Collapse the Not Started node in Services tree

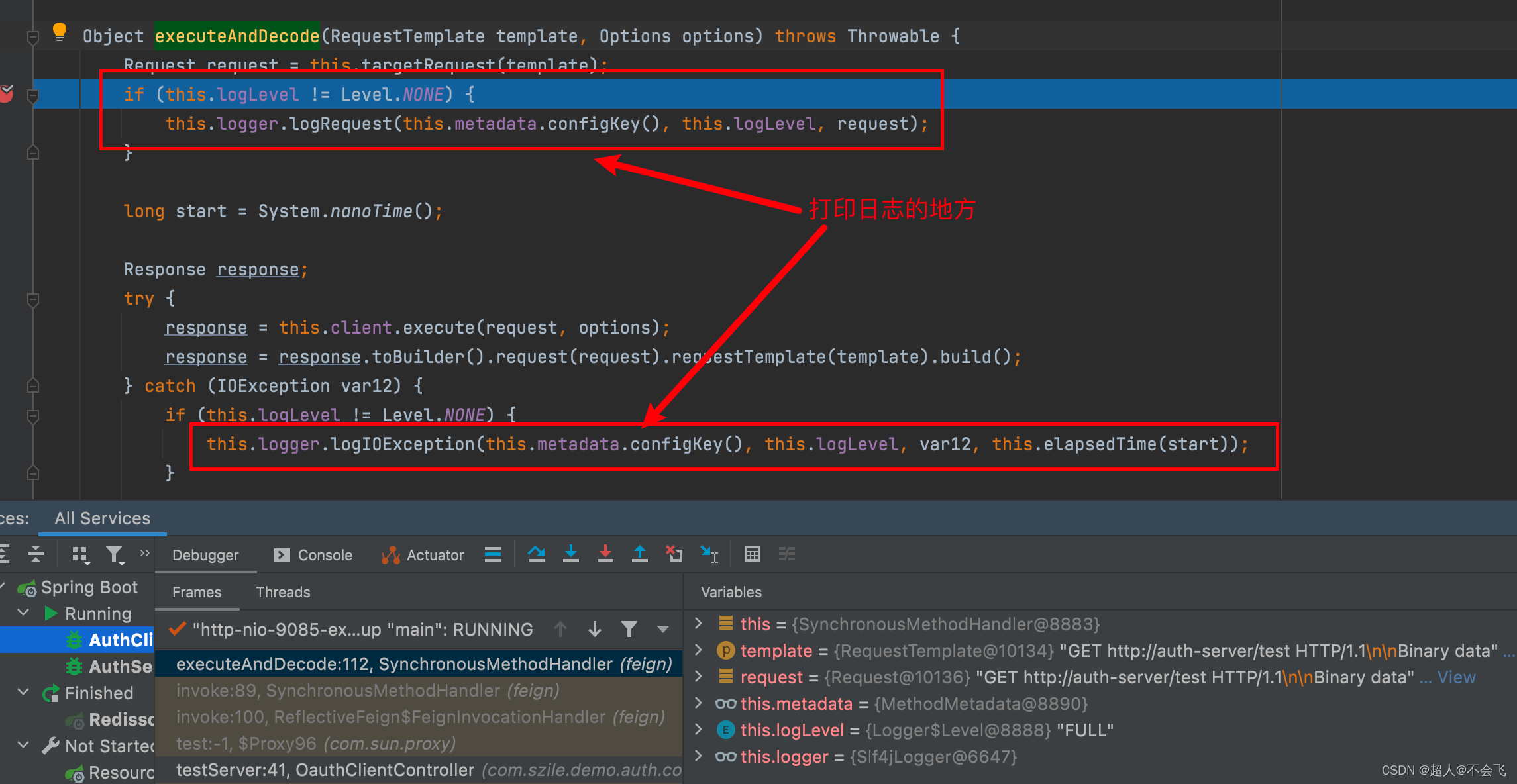pyautogui.click(x=23, y=745)
